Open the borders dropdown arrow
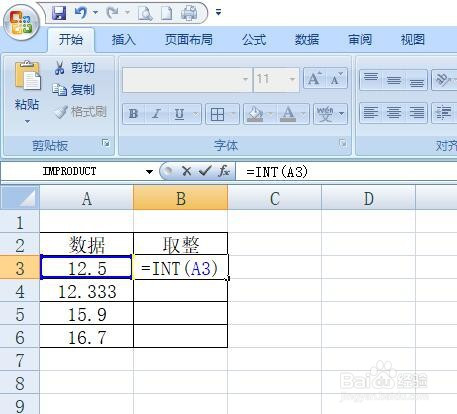The height and width of the screenshot is (414, 457). [x=233, y=114]
